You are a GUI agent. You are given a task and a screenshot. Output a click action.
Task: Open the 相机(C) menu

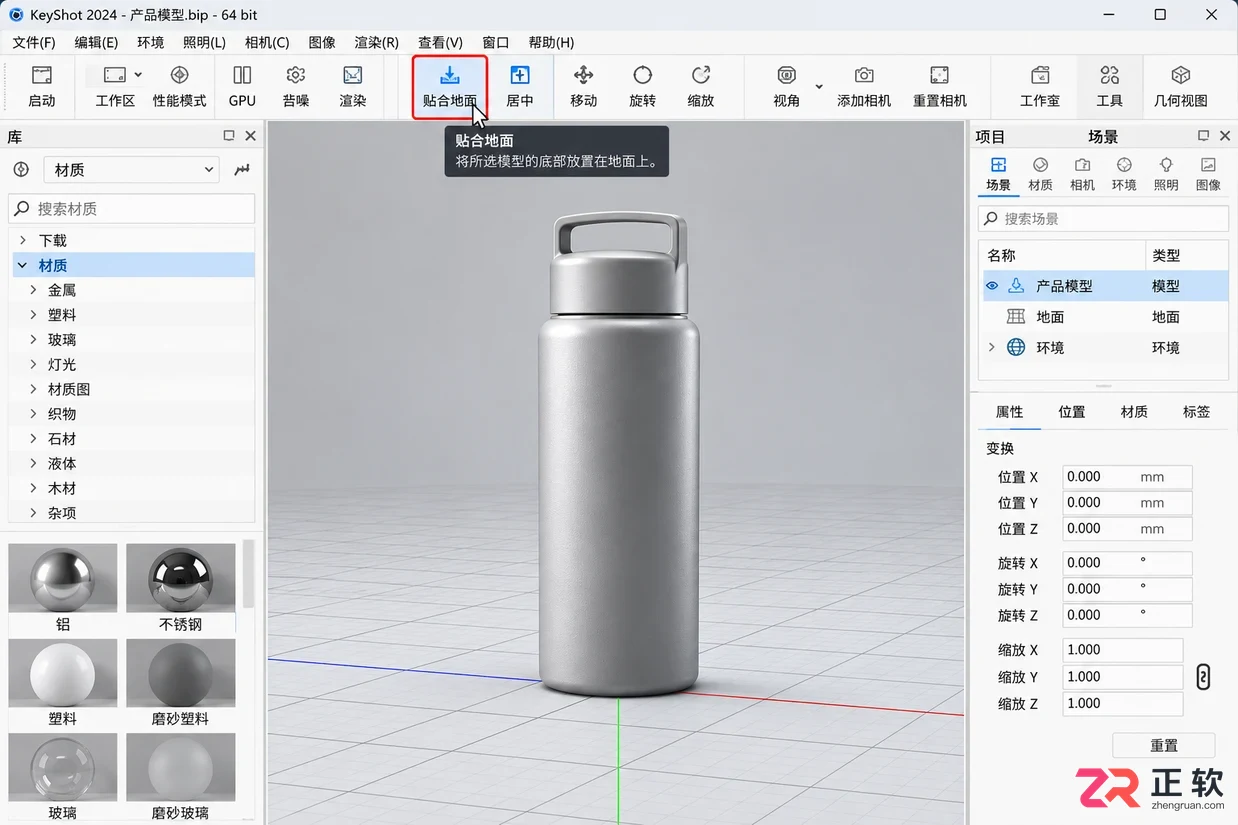267,42
